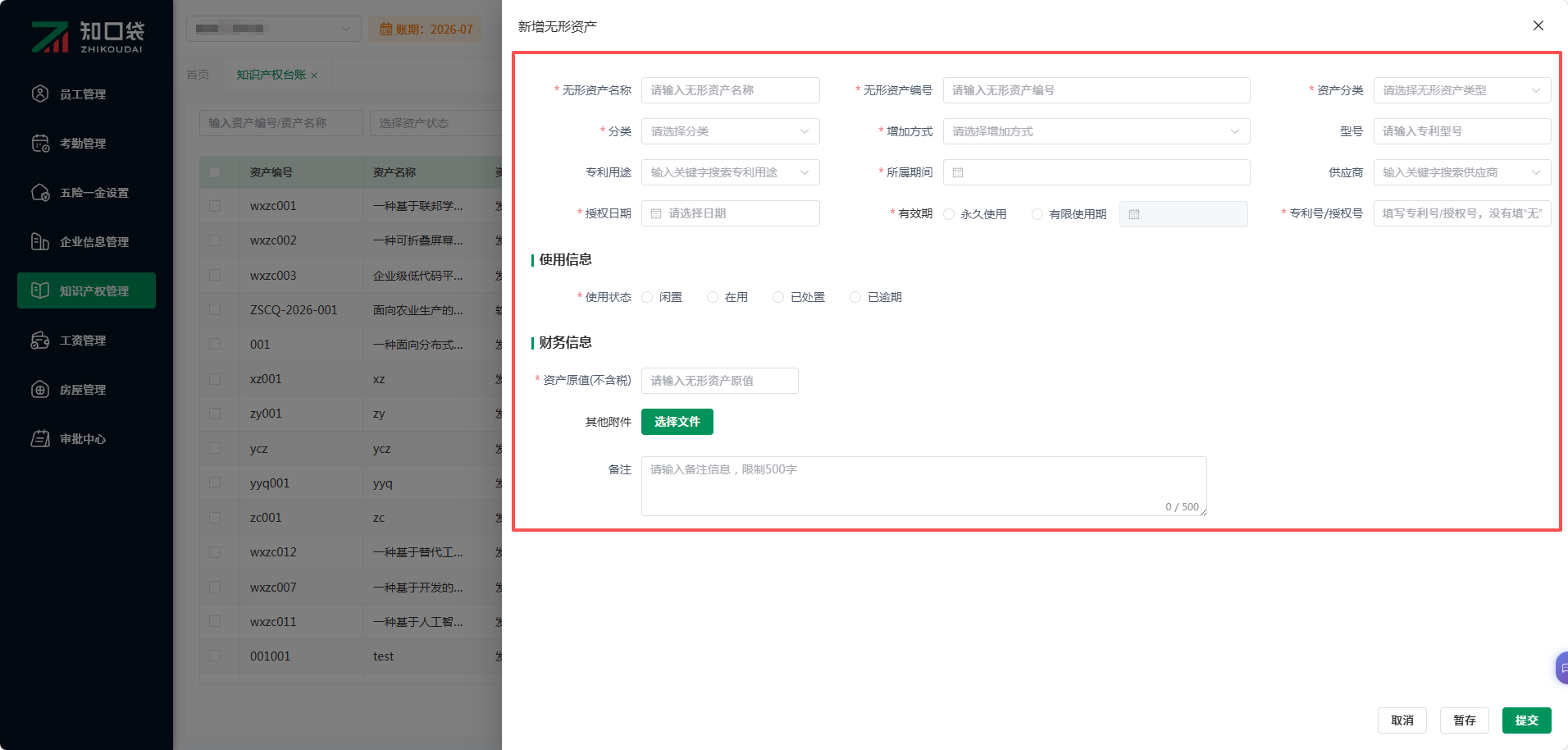Open 员工管理 in the sidebar
Viewport: 1568px width, 750px height.
tap(86, 94)
